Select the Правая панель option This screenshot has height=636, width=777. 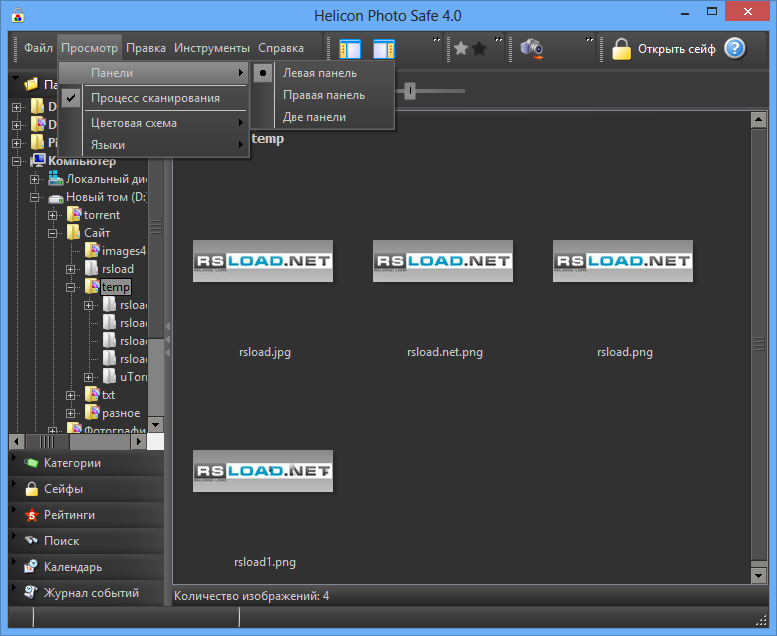[324, 95]
